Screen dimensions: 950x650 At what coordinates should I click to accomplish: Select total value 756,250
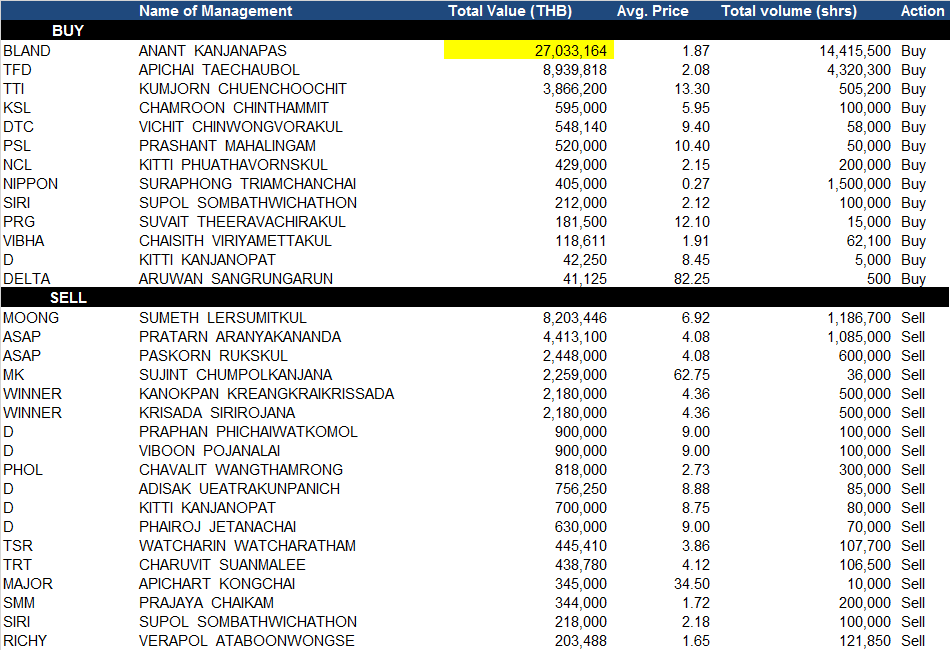point(580,488)
